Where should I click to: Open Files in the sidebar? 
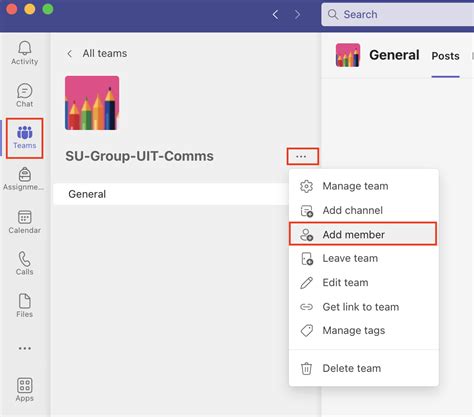point(24,305)
